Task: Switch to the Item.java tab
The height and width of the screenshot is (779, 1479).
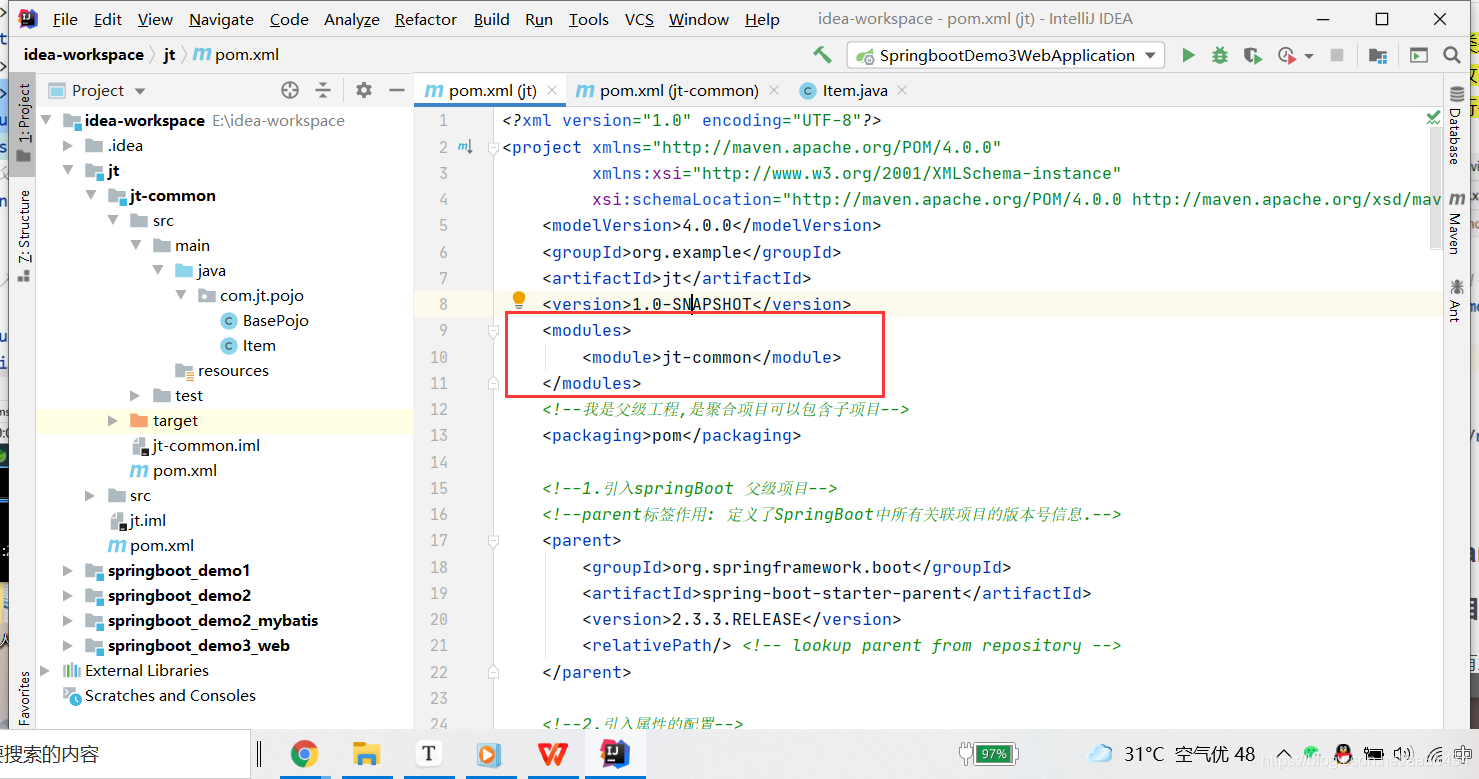Action: (853, 90)
